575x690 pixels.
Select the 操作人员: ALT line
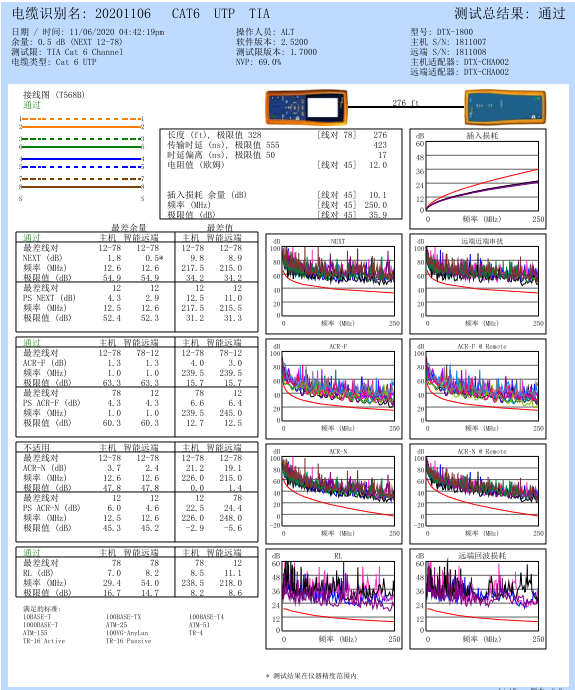(x=265, y=32)
